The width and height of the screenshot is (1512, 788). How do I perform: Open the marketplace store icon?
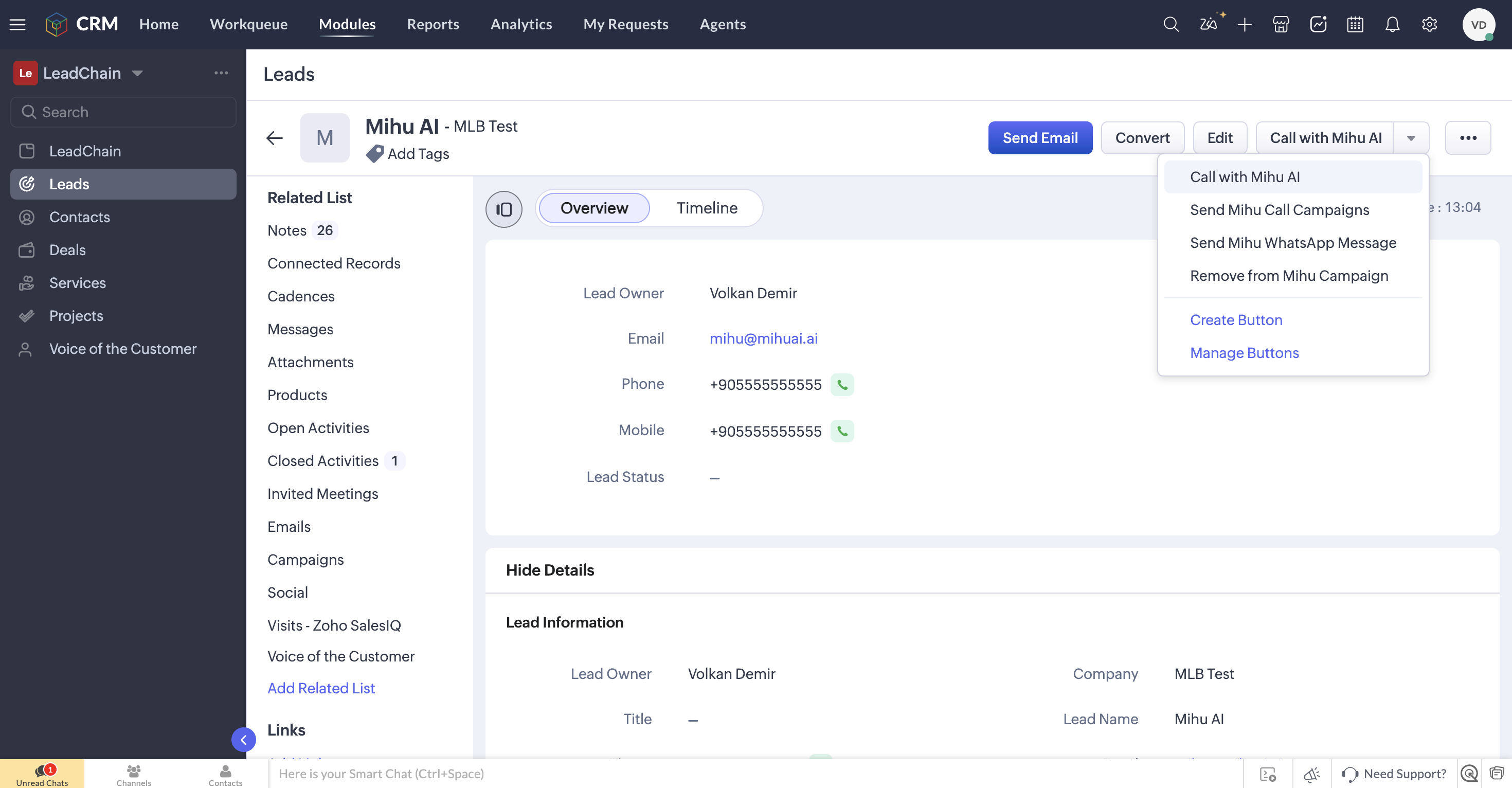click(x=1281, y=24)
